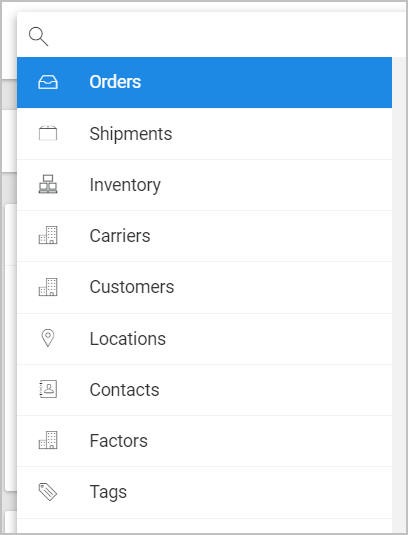Go to the Carriers section
Screen dimensions: 408x535
204,236
